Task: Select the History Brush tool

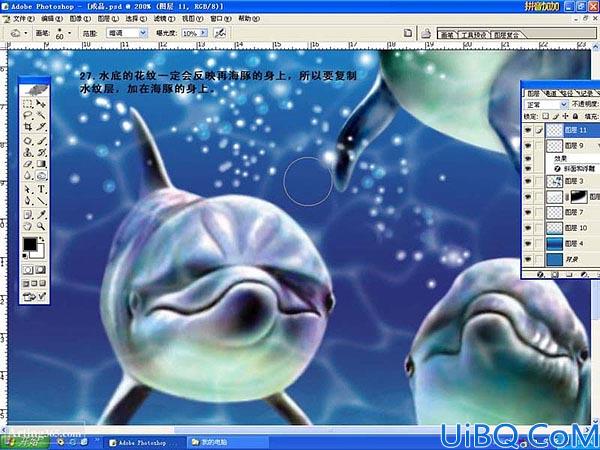Action: tap(41, 152)
